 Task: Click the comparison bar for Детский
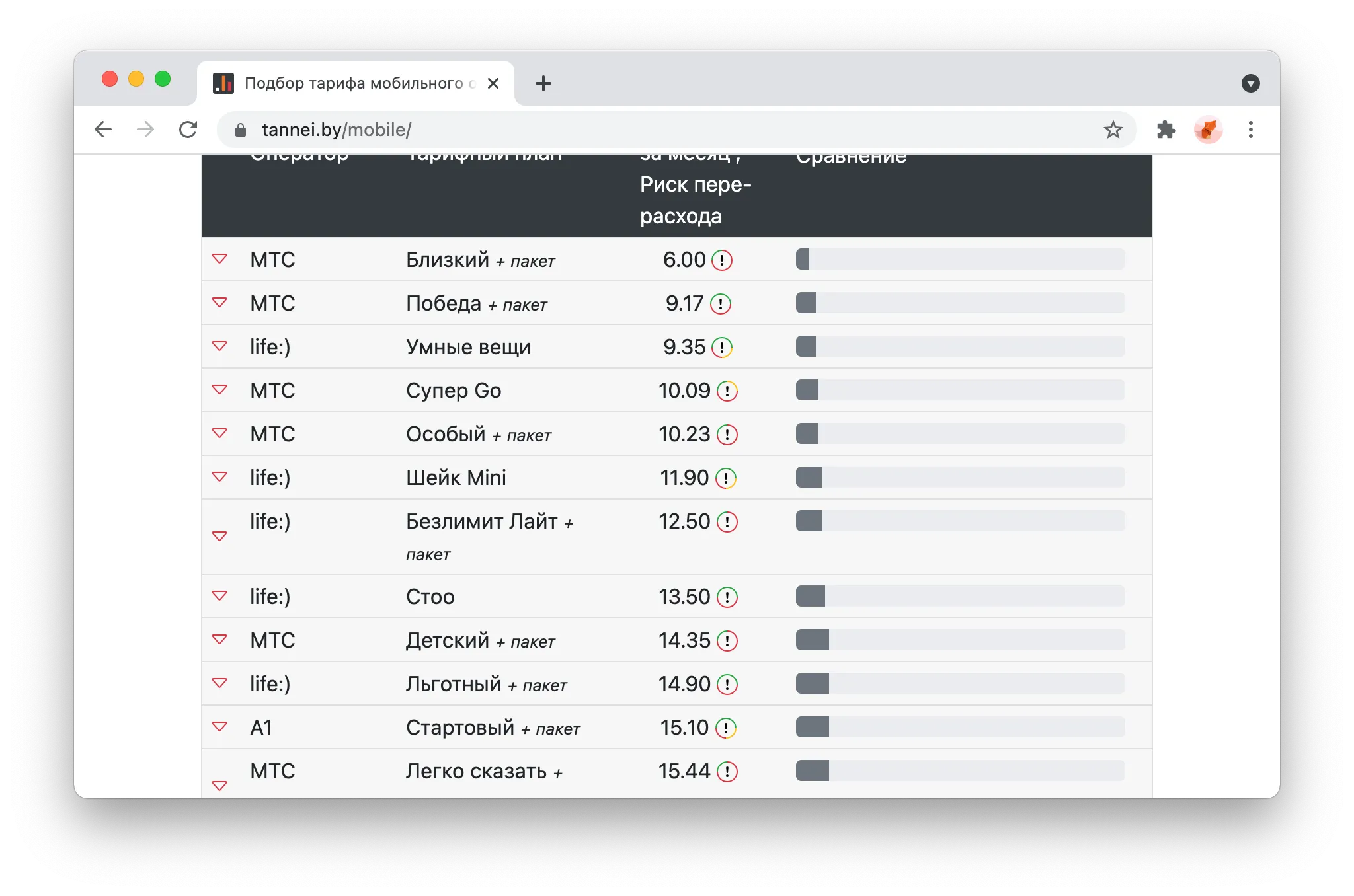(961, 640)
